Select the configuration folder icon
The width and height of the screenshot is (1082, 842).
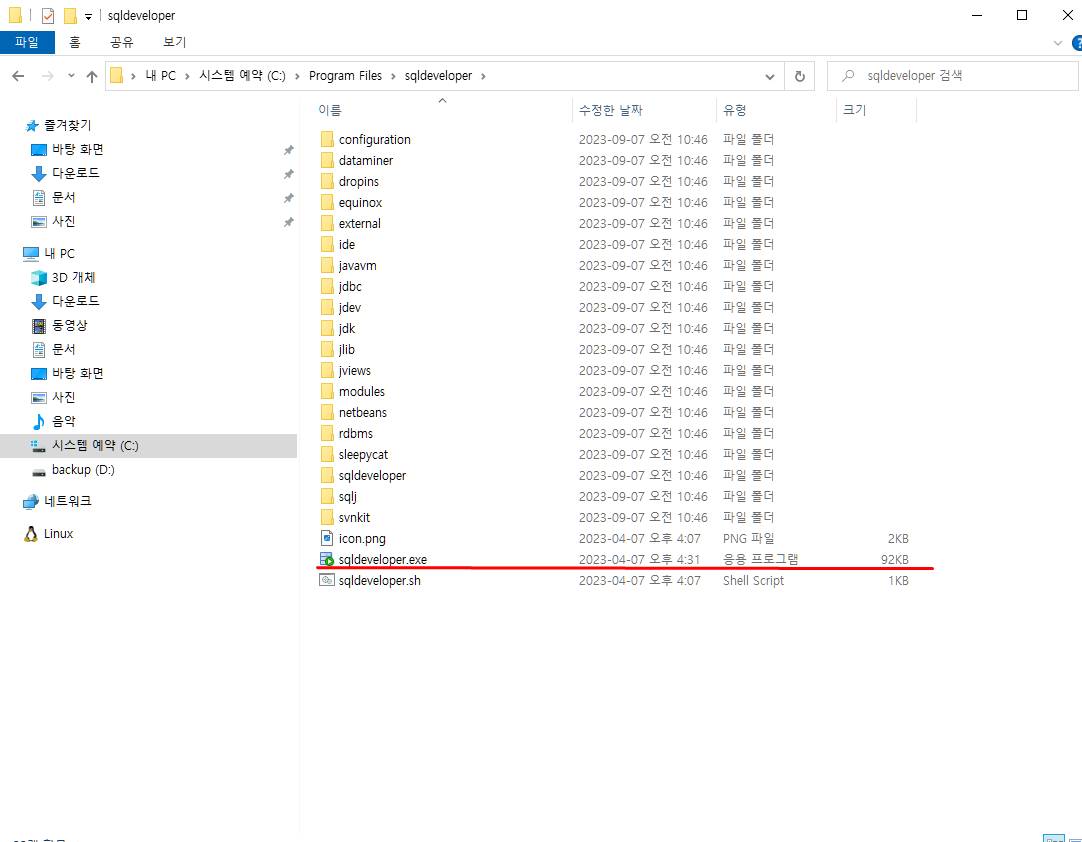327,139
